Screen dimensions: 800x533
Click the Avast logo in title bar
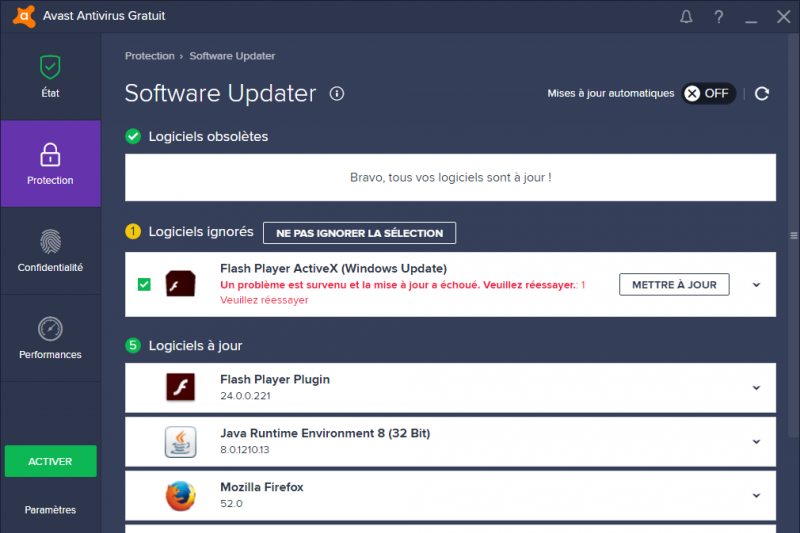pyautogui.click(x=24, y=16)
